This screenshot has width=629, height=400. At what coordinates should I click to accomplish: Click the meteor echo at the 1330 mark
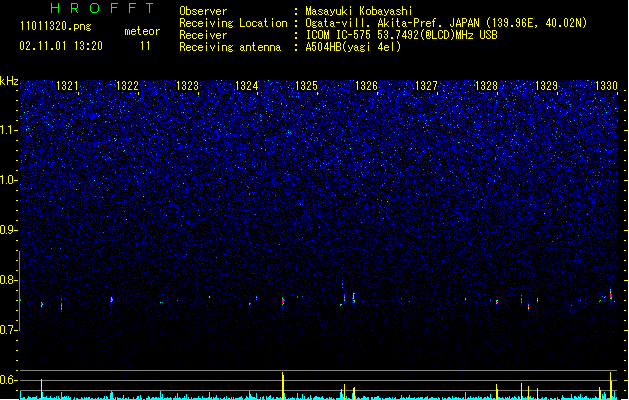[x=611, y=294]
